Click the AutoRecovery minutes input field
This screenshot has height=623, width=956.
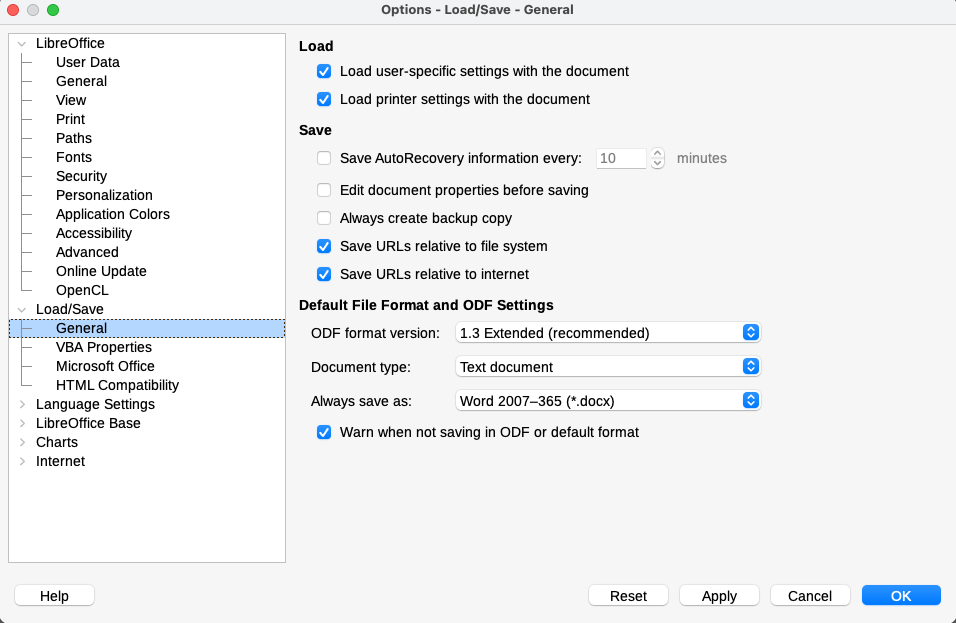tap(621, 158)
